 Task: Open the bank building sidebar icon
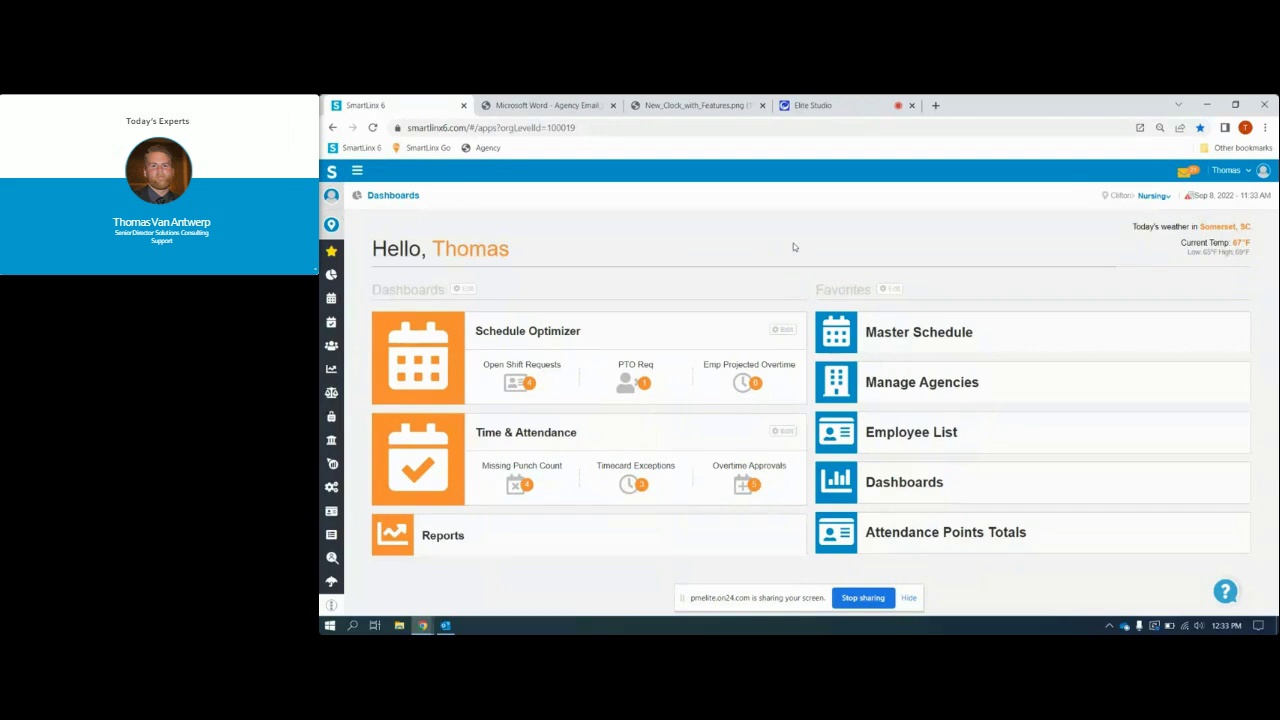(331, 440)
